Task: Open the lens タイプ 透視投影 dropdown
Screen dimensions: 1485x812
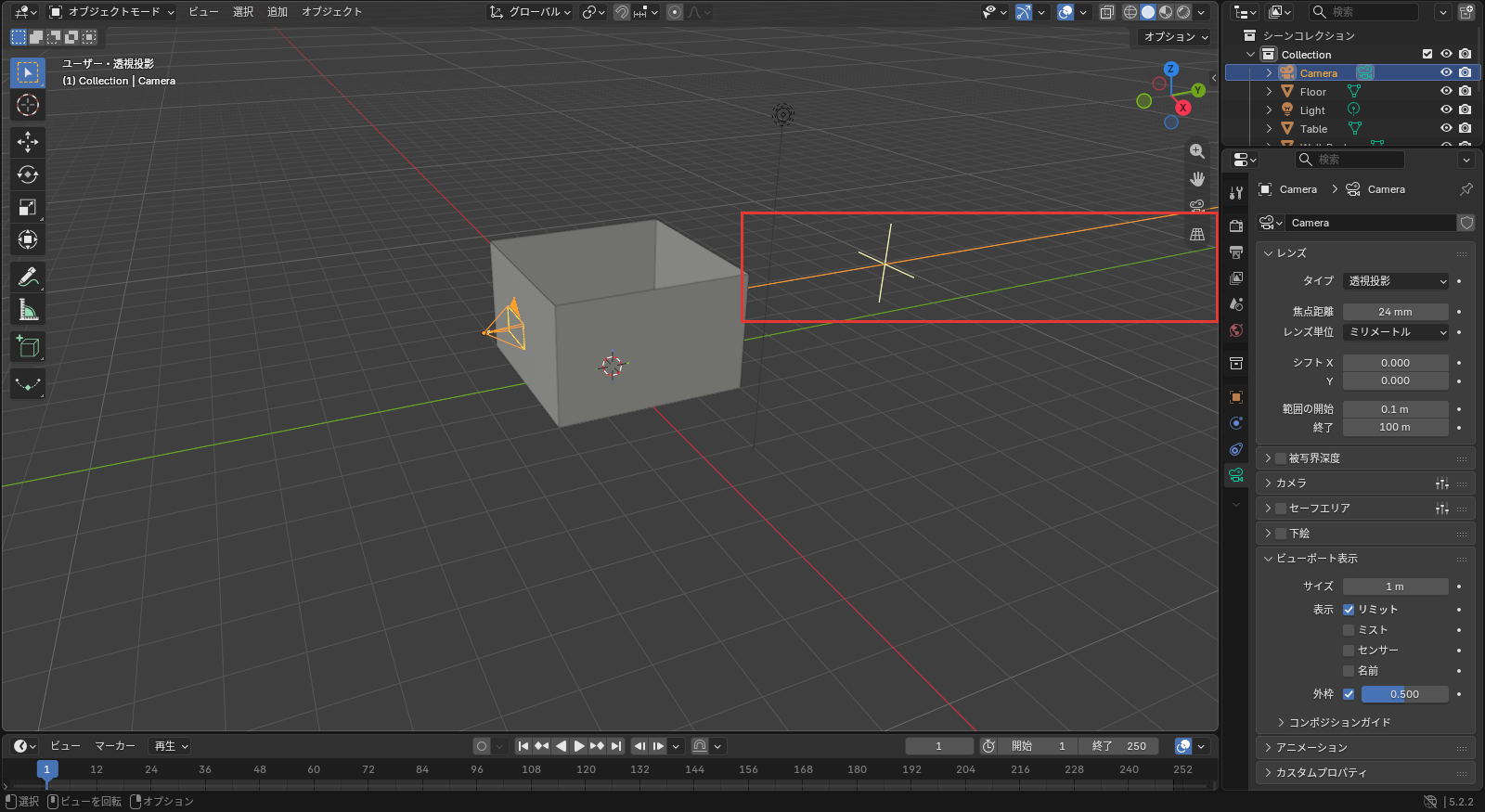Action: coord(1396,281)
